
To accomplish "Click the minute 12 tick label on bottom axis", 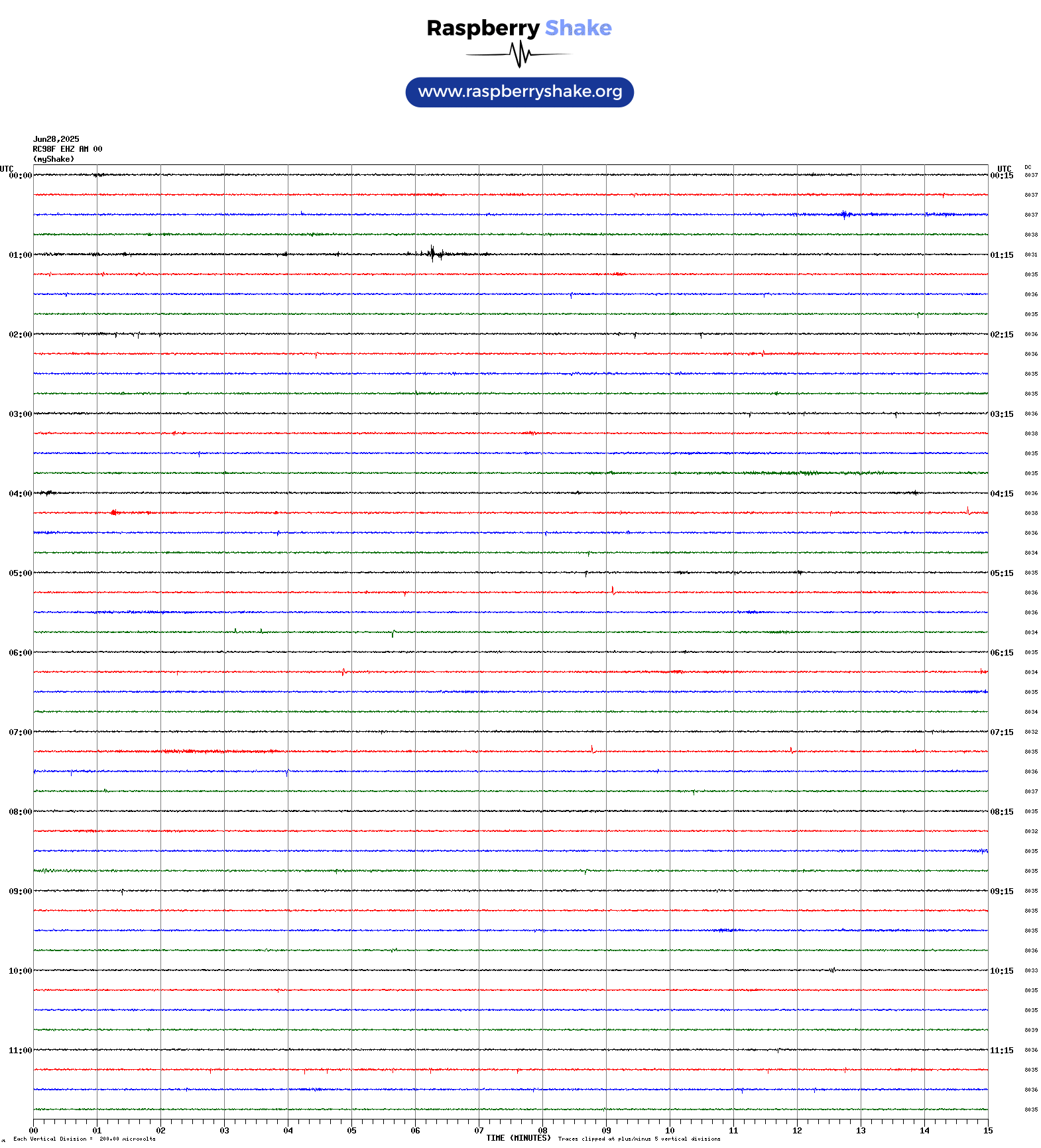I will coord(797,1131).
